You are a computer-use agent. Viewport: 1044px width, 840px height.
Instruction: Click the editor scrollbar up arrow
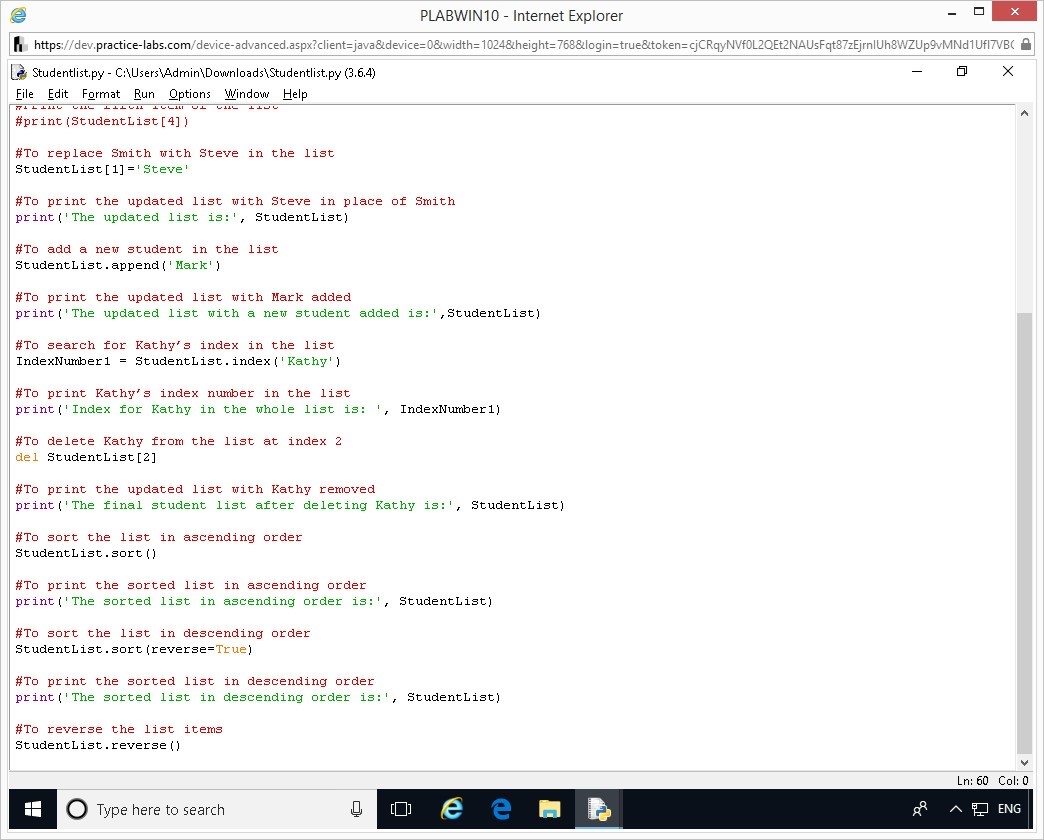pos(1024,114)
